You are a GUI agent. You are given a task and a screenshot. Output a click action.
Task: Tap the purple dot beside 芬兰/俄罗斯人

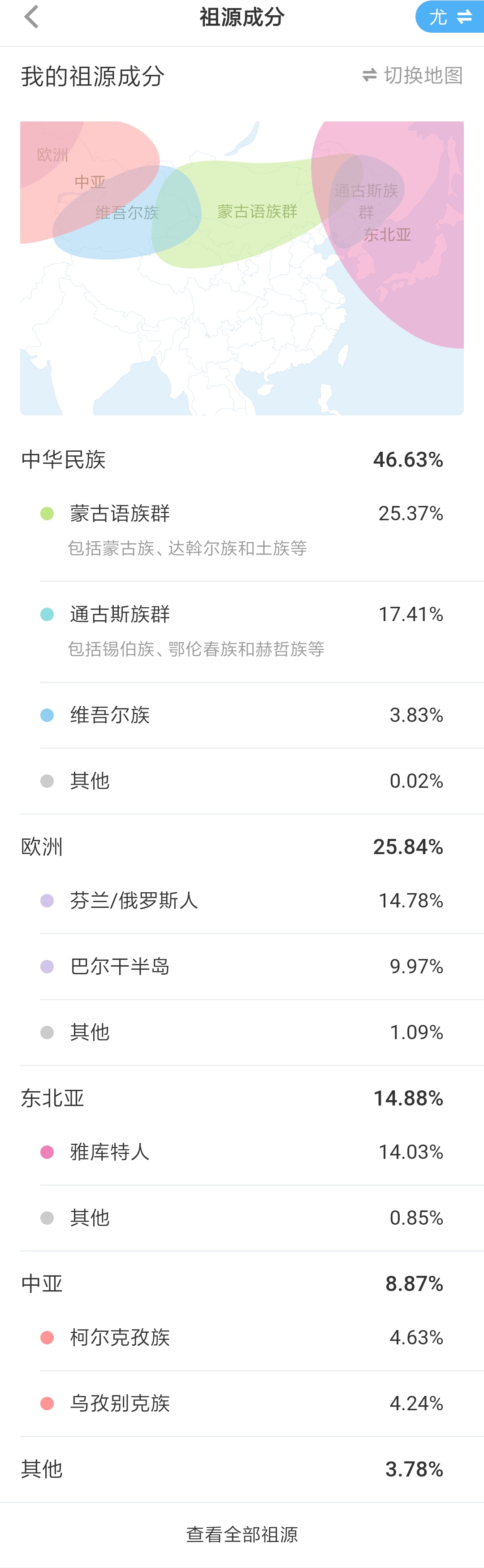47,900
